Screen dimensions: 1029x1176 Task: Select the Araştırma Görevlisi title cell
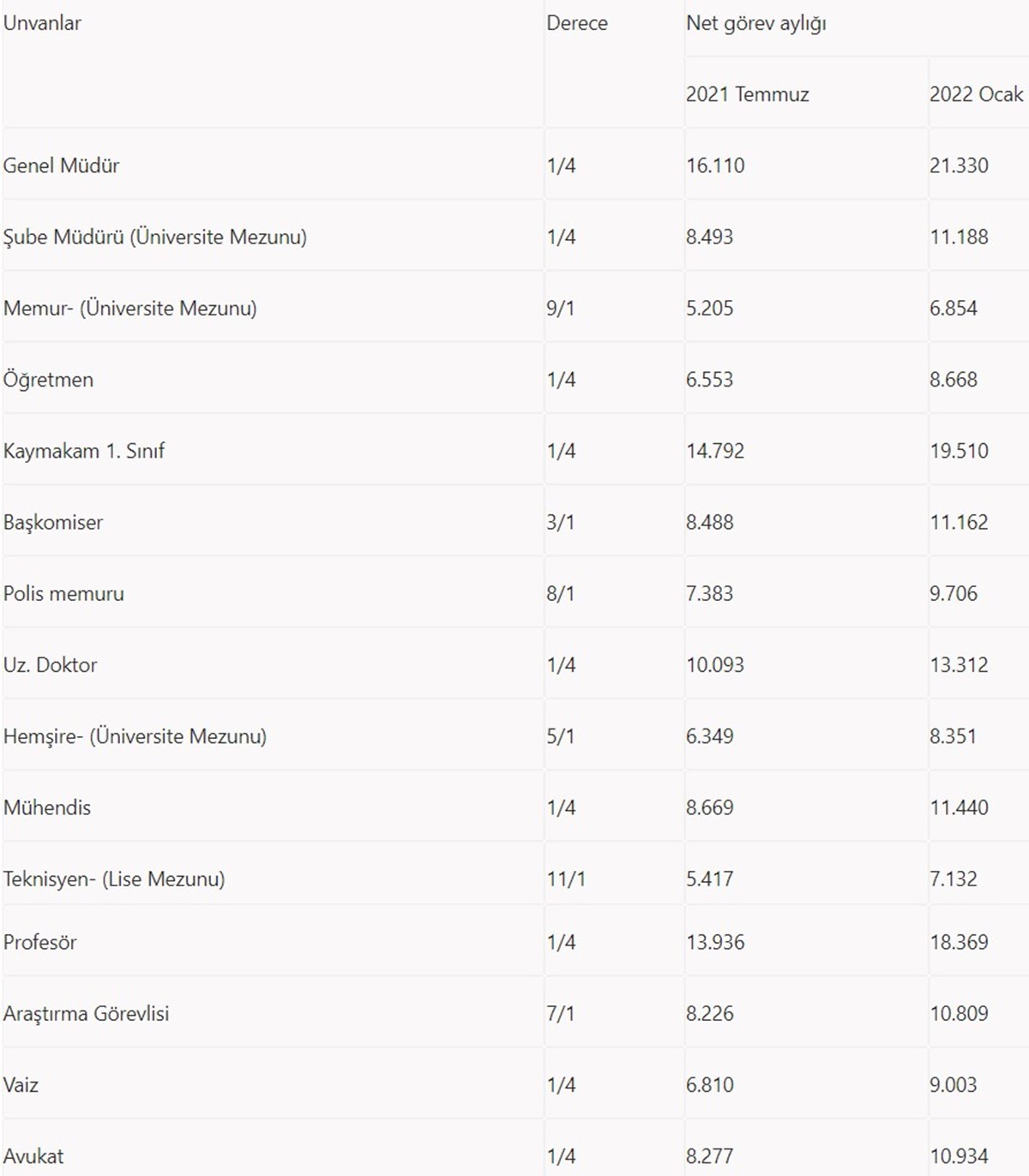pos(86,1013)
